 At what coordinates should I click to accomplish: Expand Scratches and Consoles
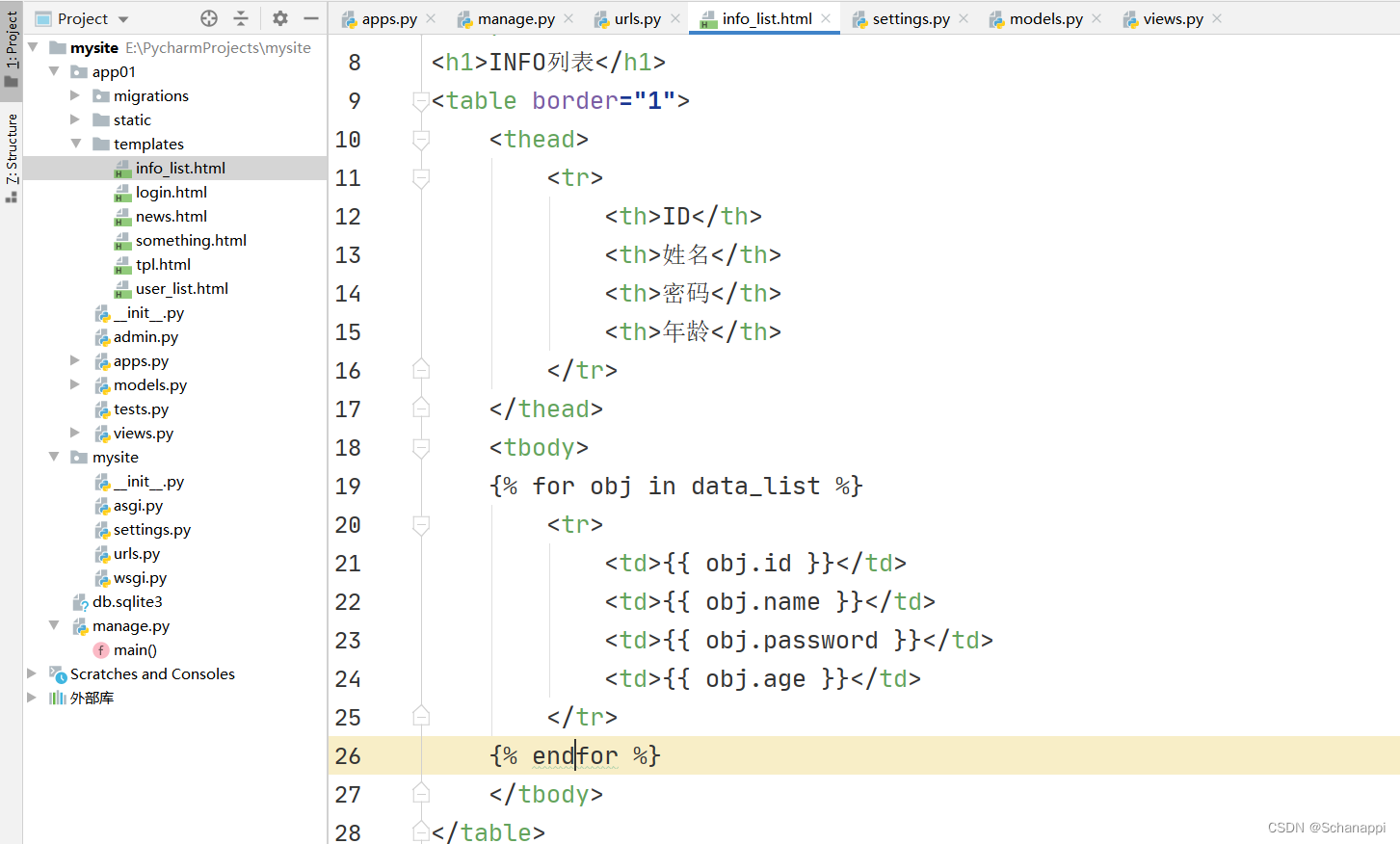pyautogui.click(x=32, y=673)
